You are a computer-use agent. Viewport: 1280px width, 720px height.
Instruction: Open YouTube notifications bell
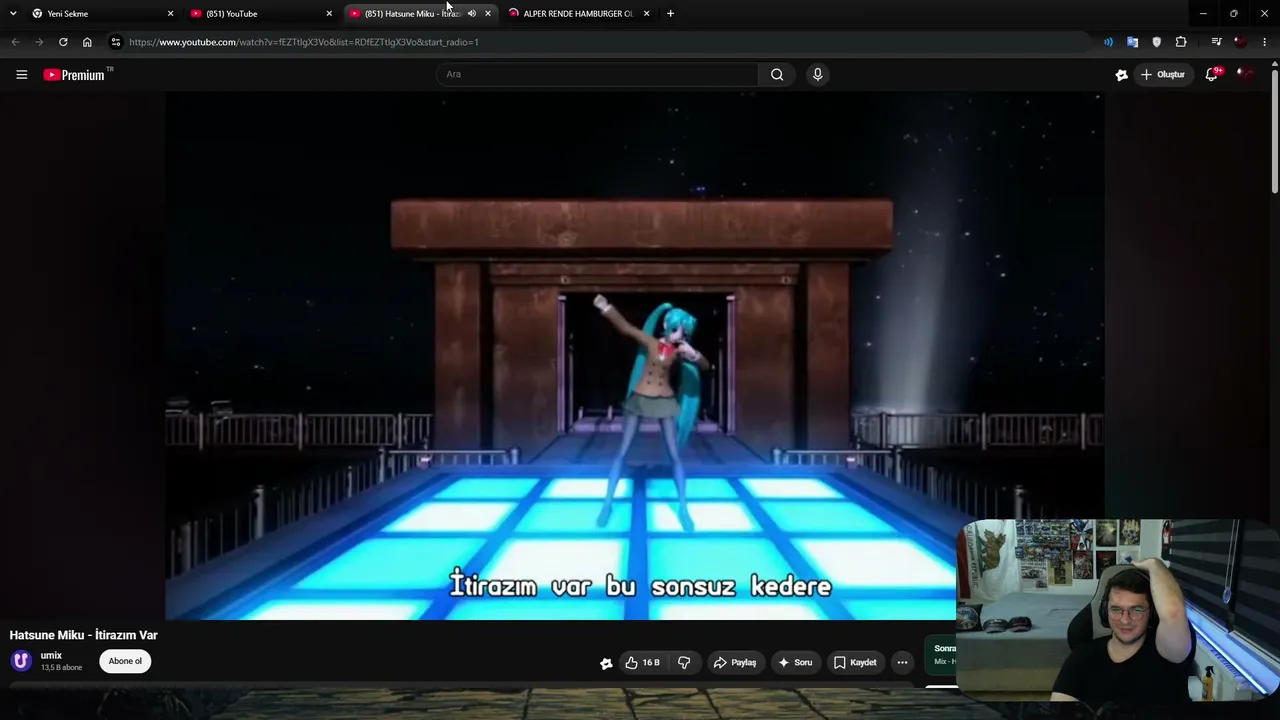pos(1212,75)
